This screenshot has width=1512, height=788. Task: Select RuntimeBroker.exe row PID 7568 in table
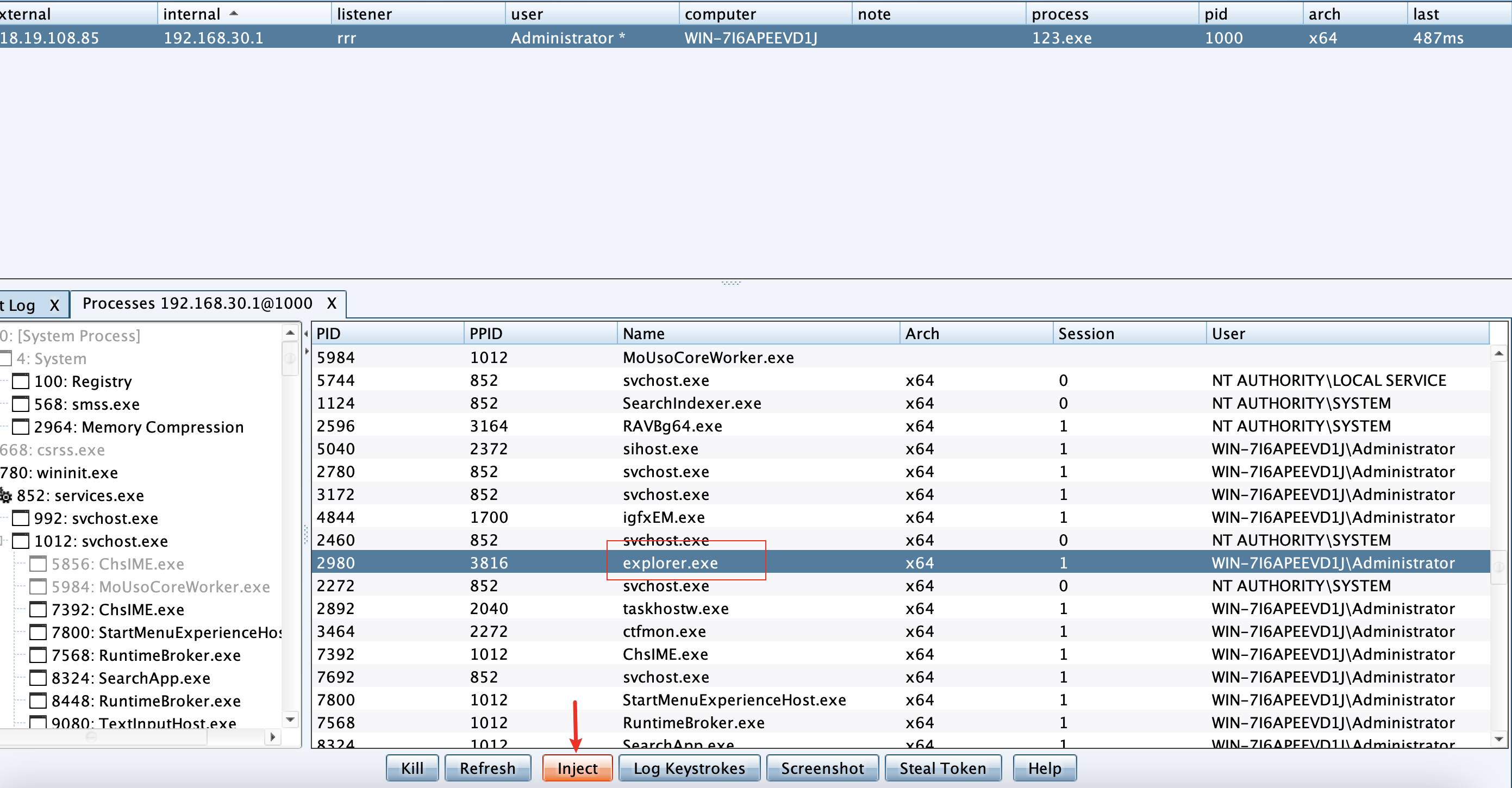[x=901, y=722]
